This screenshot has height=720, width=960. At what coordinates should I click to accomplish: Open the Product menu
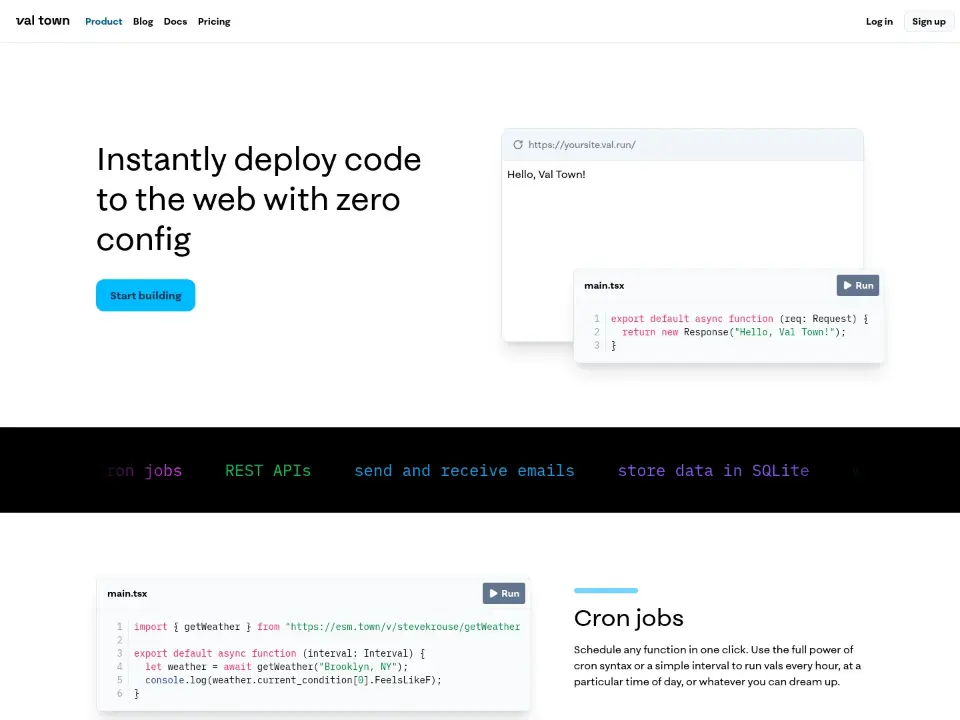103,21
